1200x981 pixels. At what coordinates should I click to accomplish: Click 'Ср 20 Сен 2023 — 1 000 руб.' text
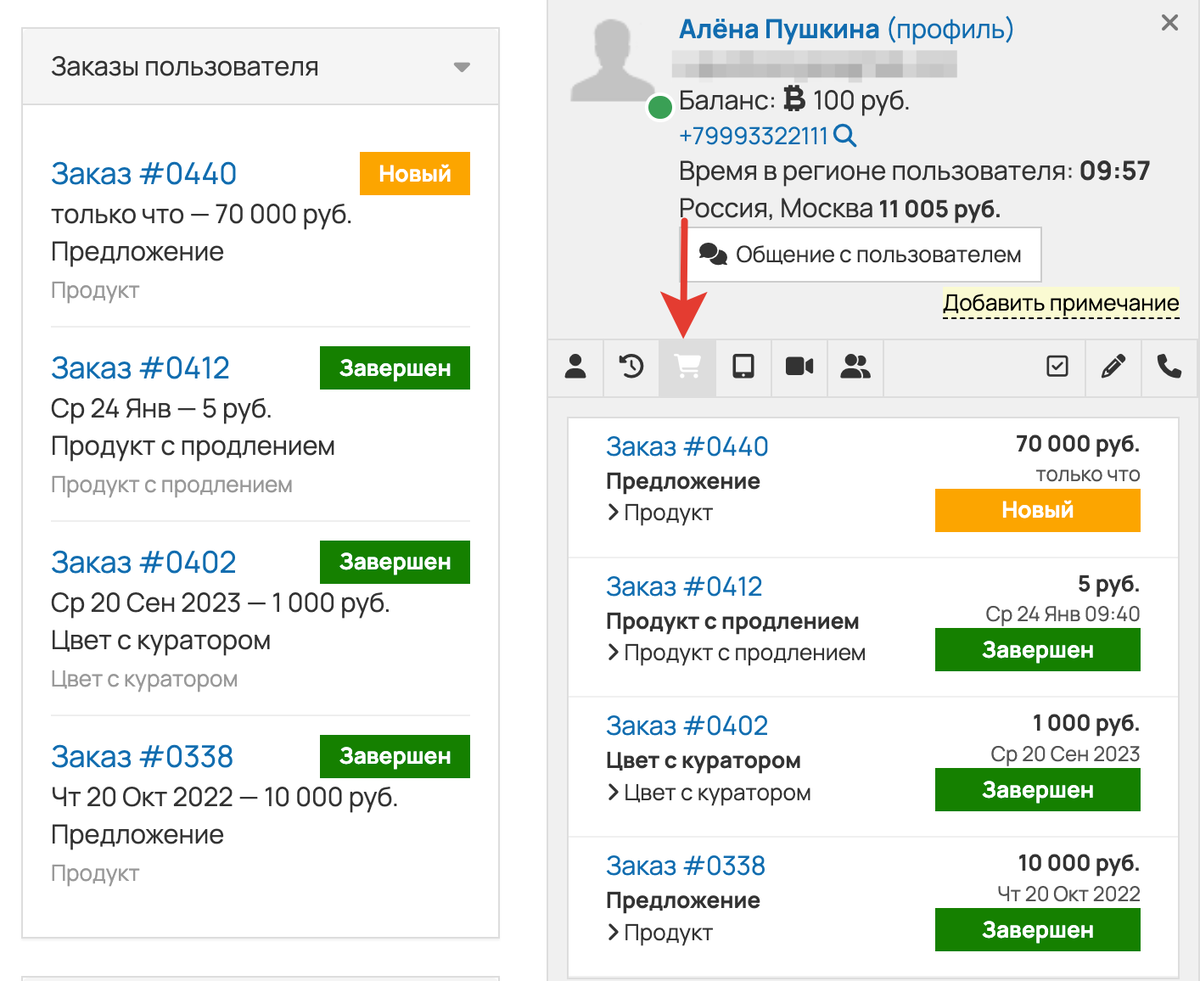pyautogui.click(x=220, y=603)
